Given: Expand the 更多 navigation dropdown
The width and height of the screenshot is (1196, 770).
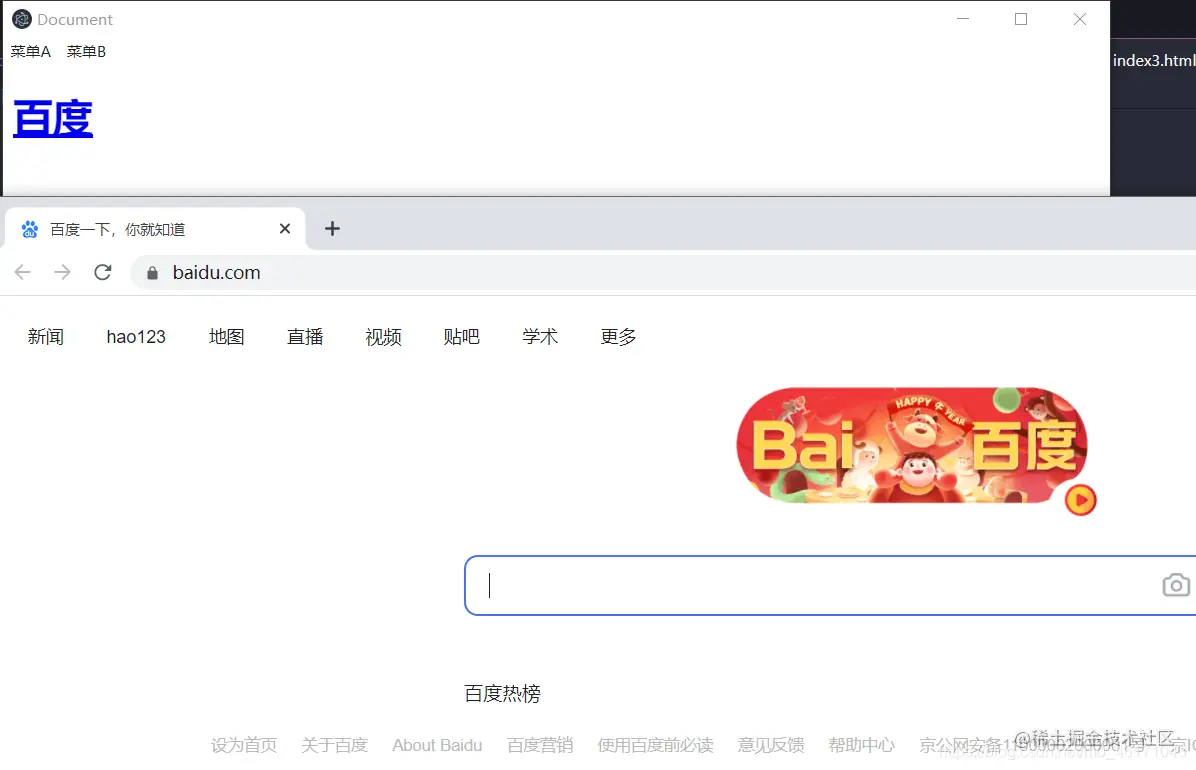Looking at the screenshot, I should (618, 337).
